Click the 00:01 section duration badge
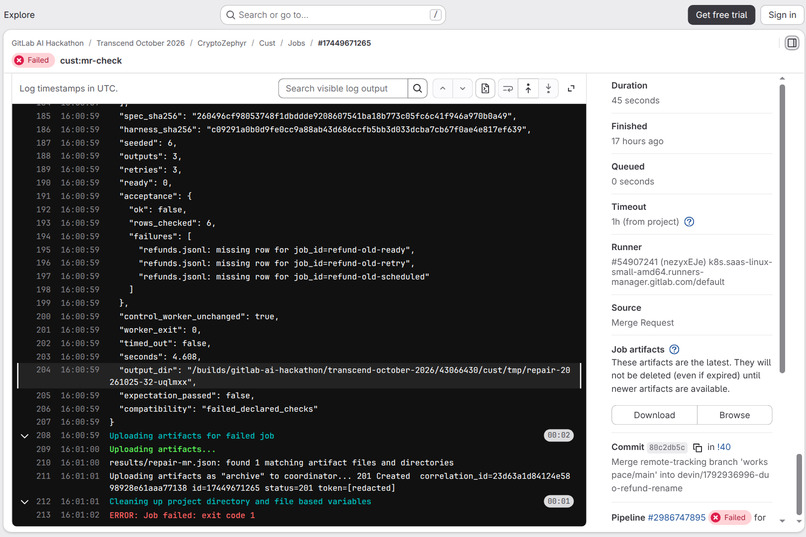The height and width of the screenshot is (537, 806). [559, 501]
